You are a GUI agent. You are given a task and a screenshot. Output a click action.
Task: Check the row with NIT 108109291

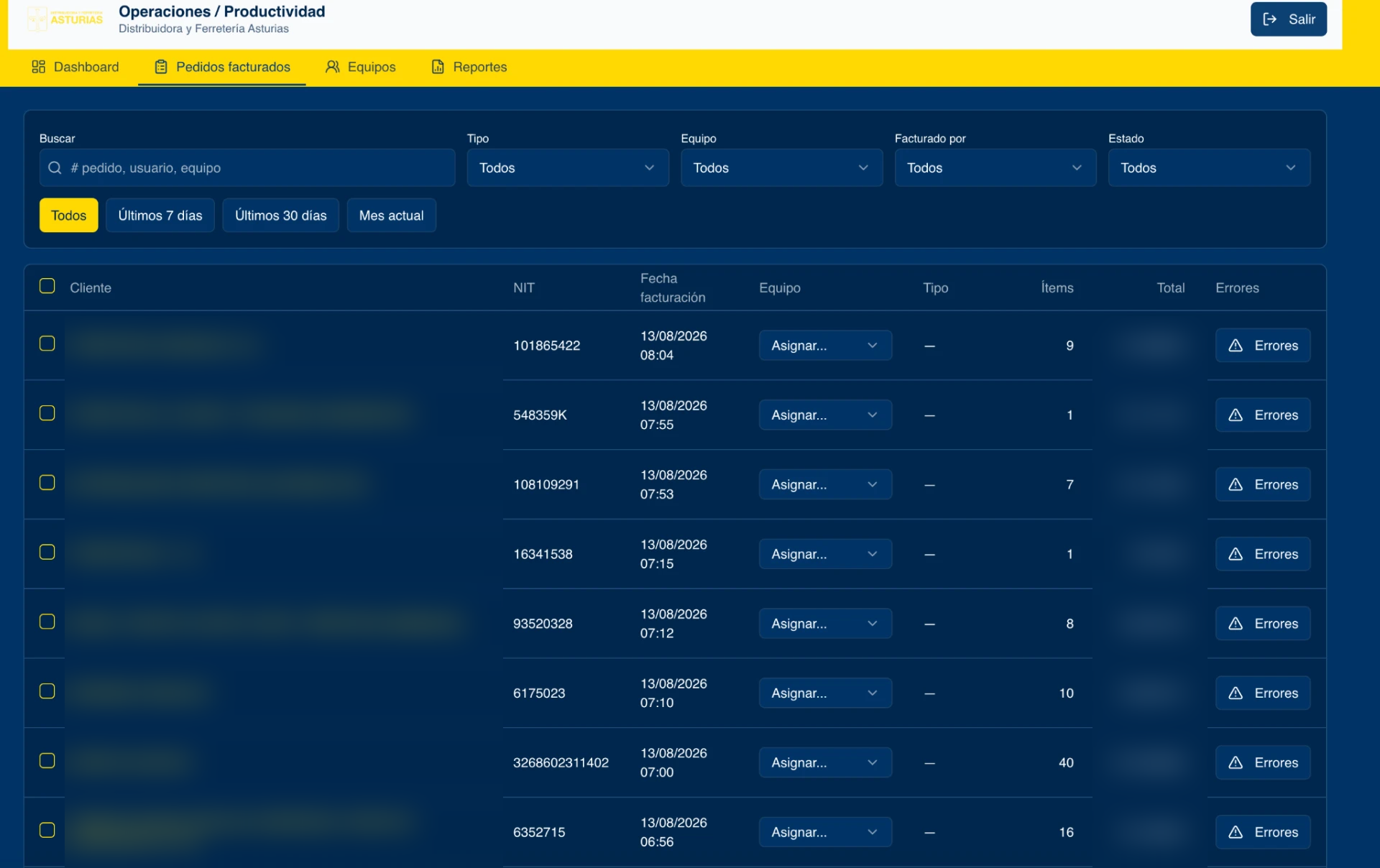tap(47, 483)
